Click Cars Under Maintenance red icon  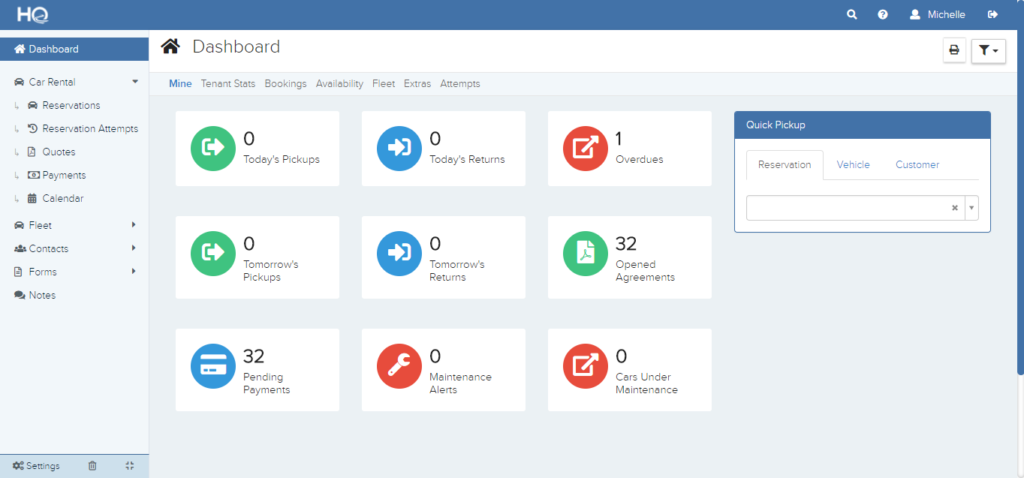(x=585, y=366)
